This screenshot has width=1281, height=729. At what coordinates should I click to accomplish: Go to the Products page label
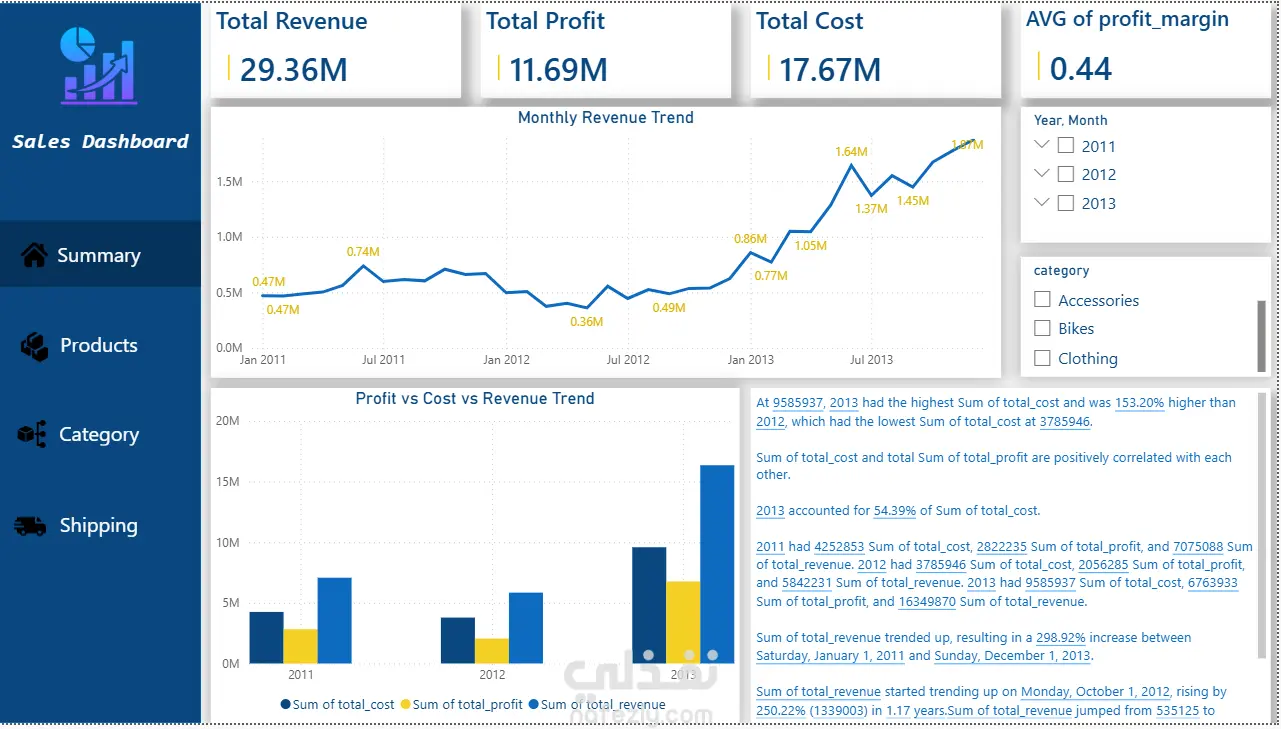(99, 346)
